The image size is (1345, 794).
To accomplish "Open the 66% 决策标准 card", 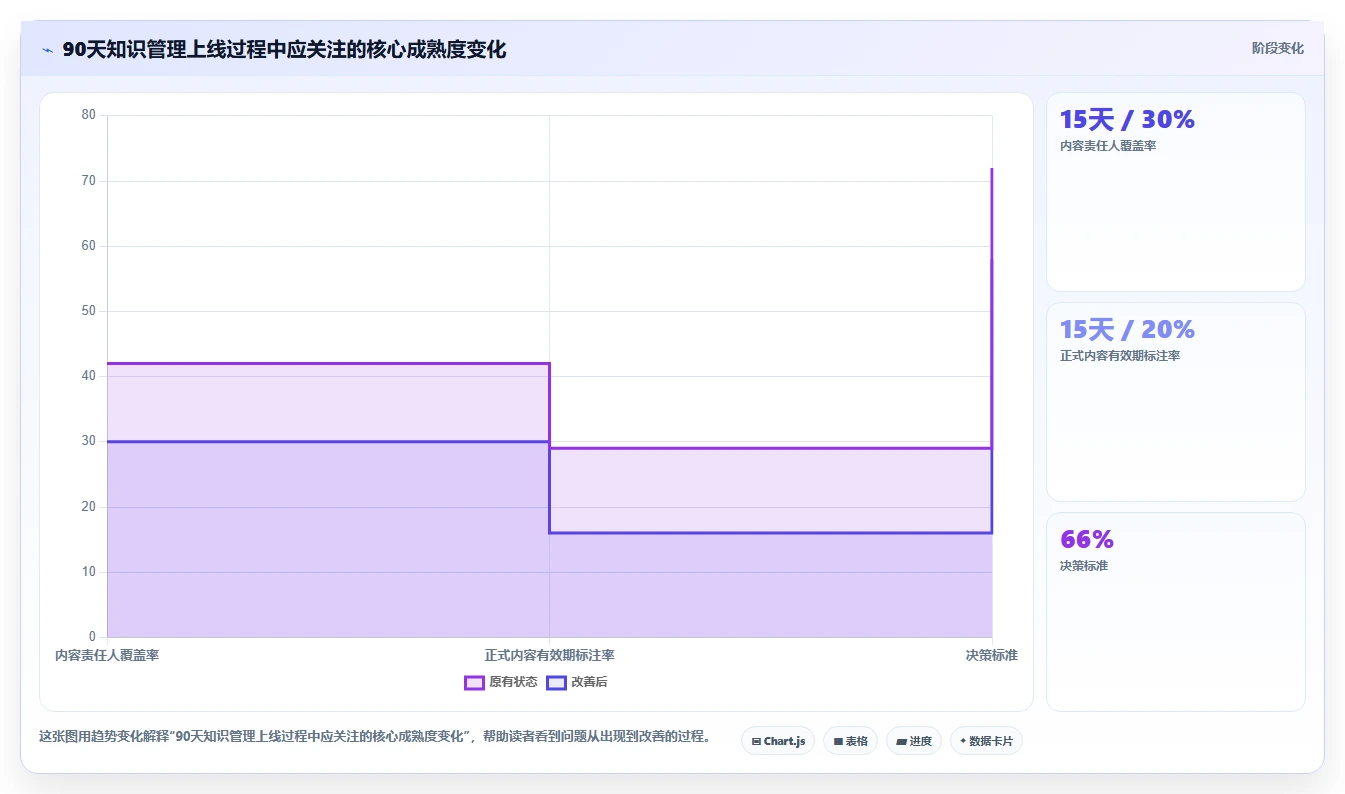I will [1175, 612].
